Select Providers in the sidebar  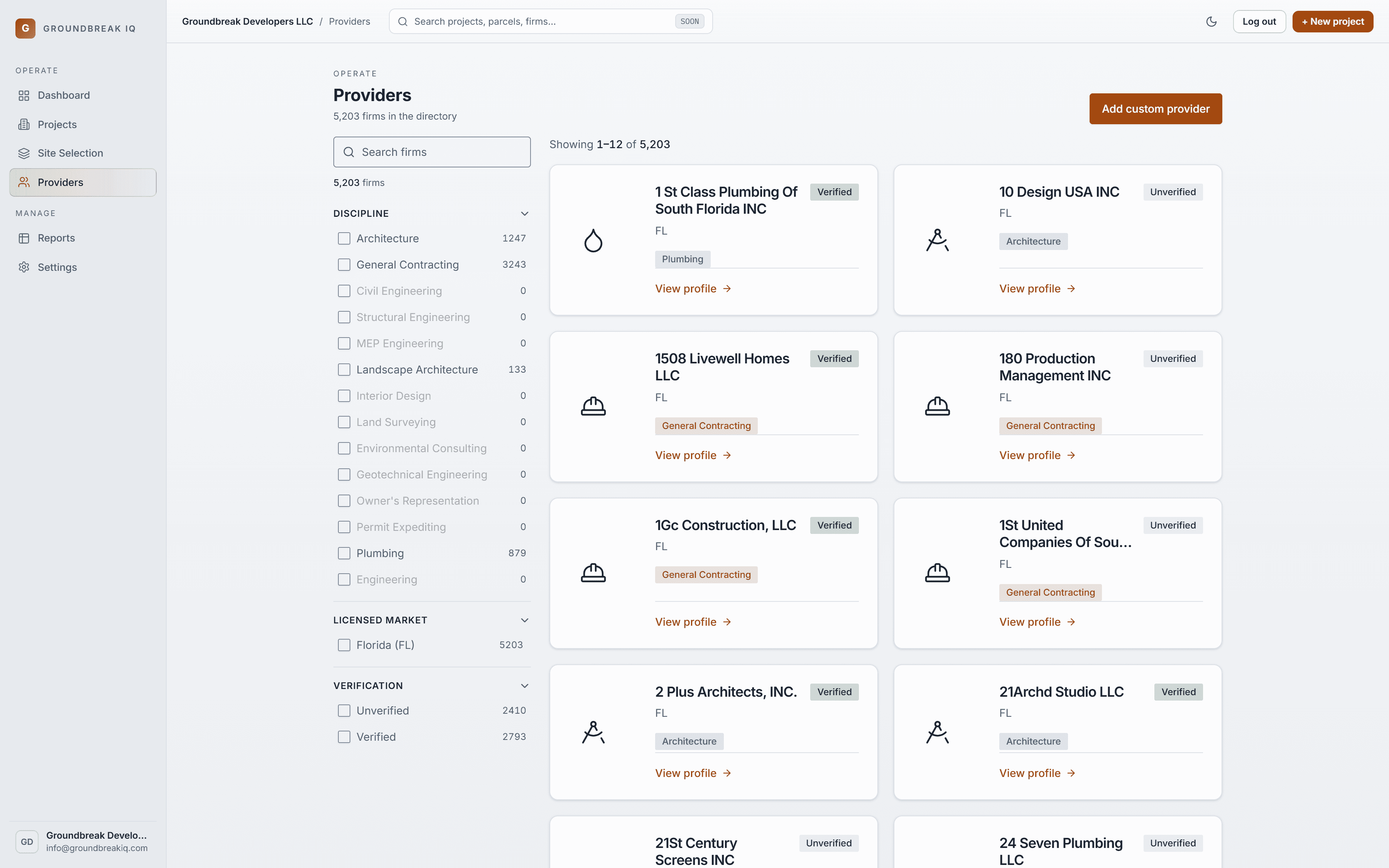83,182
